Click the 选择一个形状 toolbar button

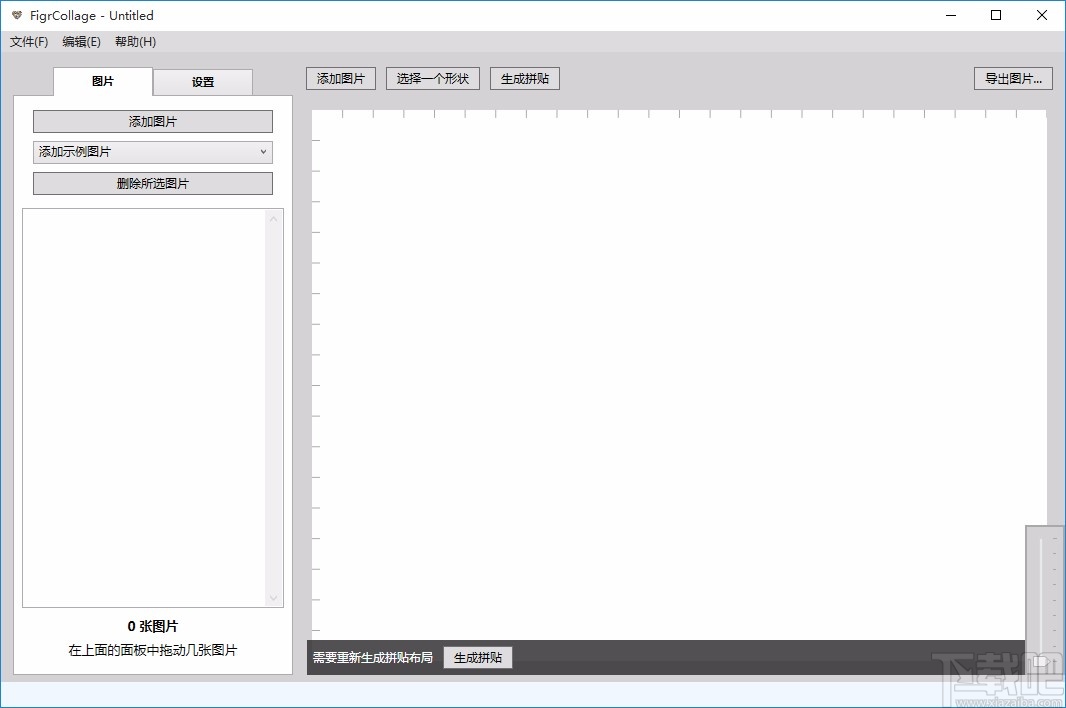[x=433, y=79]
